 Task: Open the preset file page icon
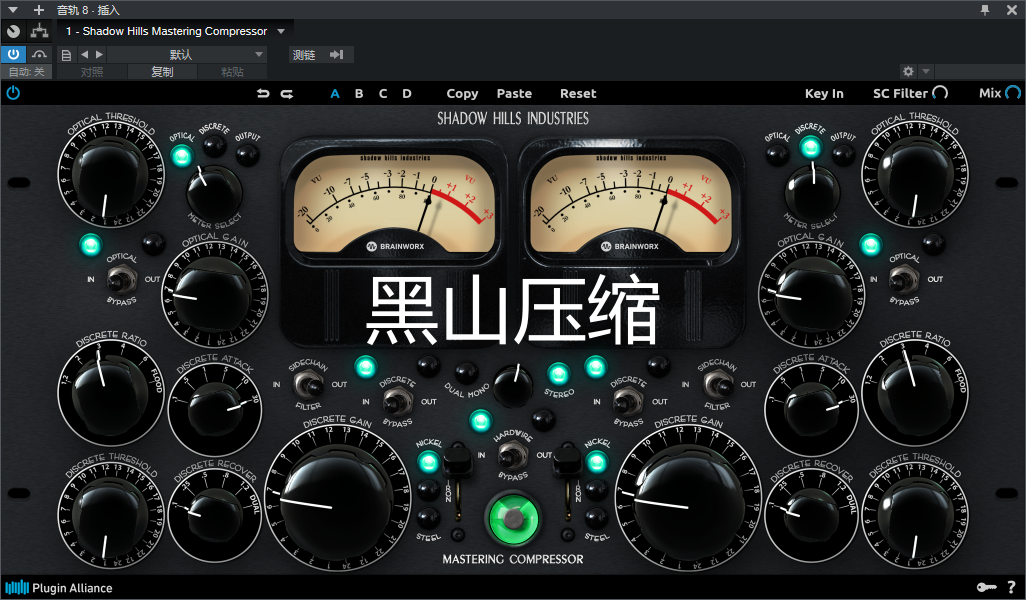click(x=66, y=55)
